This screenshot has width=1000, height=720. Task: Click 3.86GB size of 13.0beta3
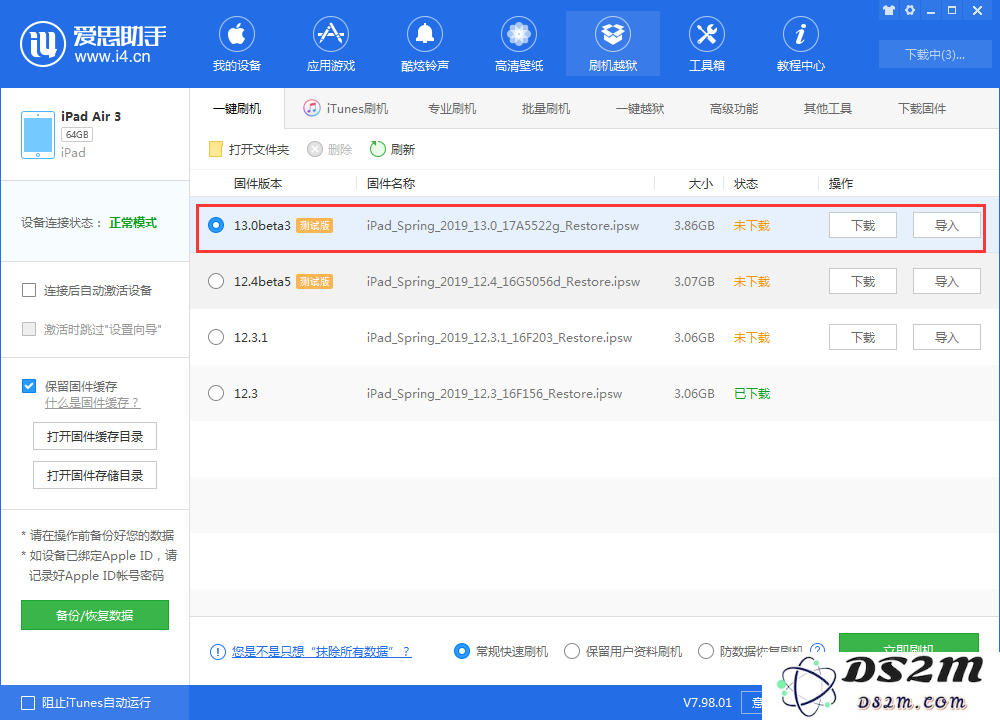coord(695,225)
